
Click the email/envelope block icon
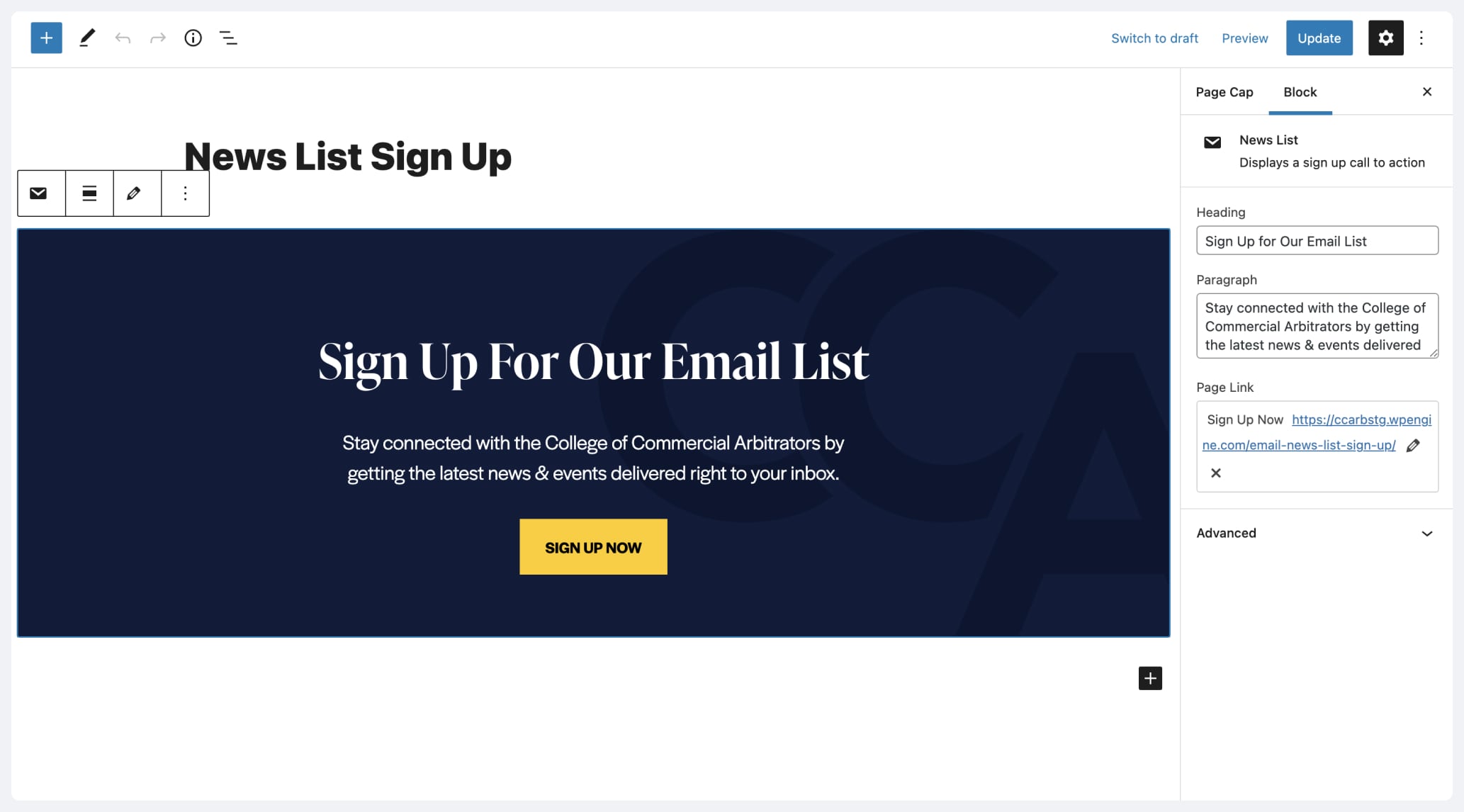pyautogui.click(x=40, y=193)
